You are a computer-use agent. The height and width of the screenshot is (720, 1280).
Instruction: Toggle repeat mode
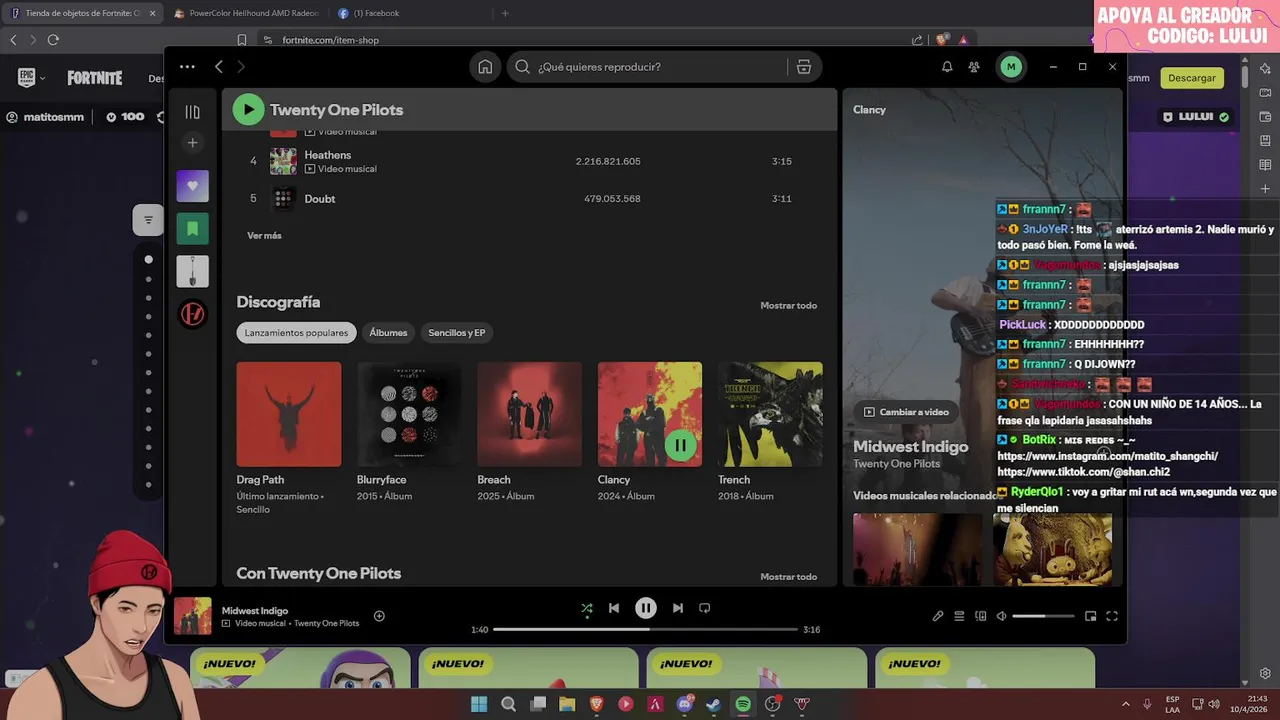pos(705,608)
